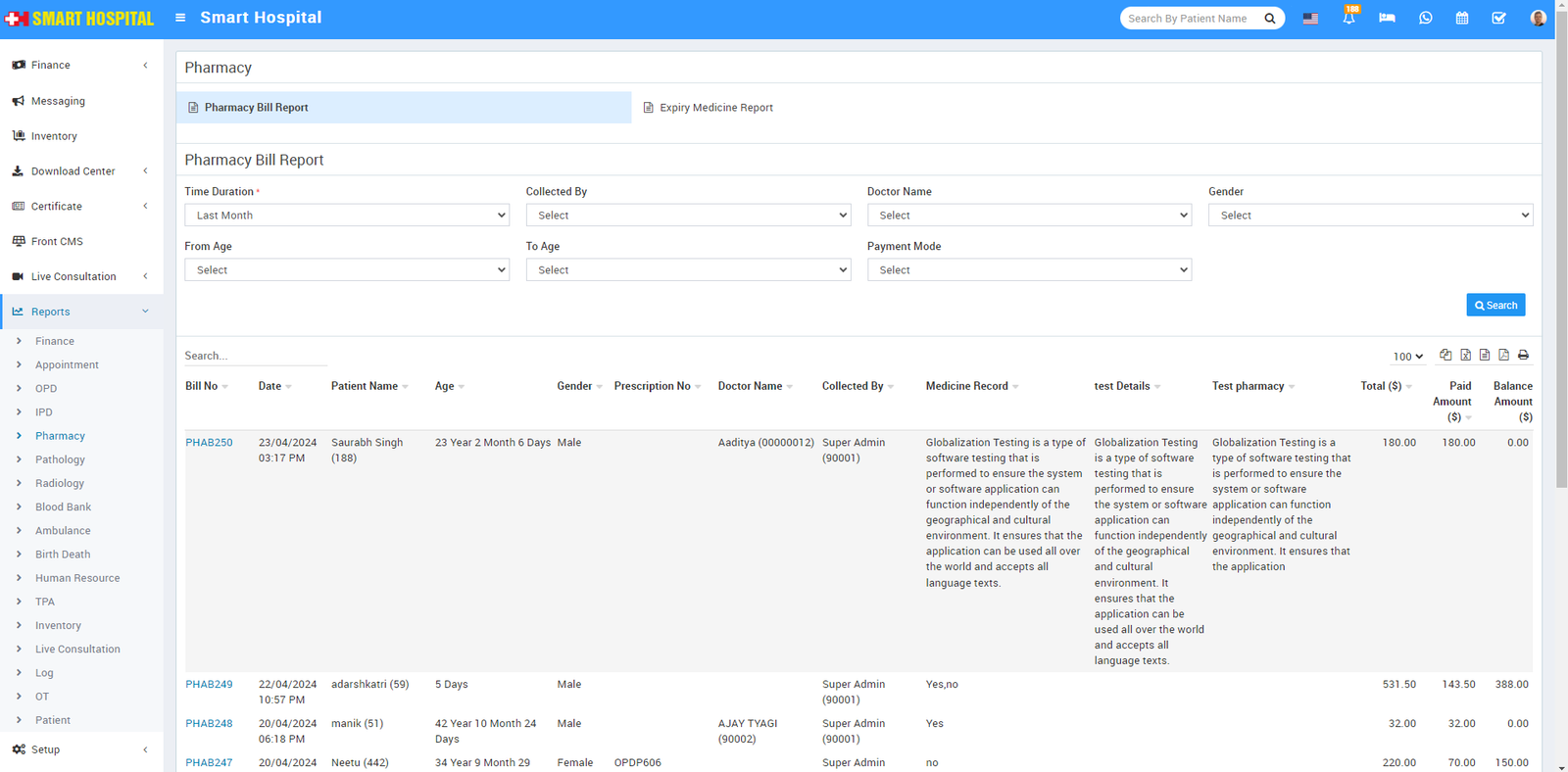Change the 100 rows-per-page selector
1568x772 pixels.
tap(1407, 357)
